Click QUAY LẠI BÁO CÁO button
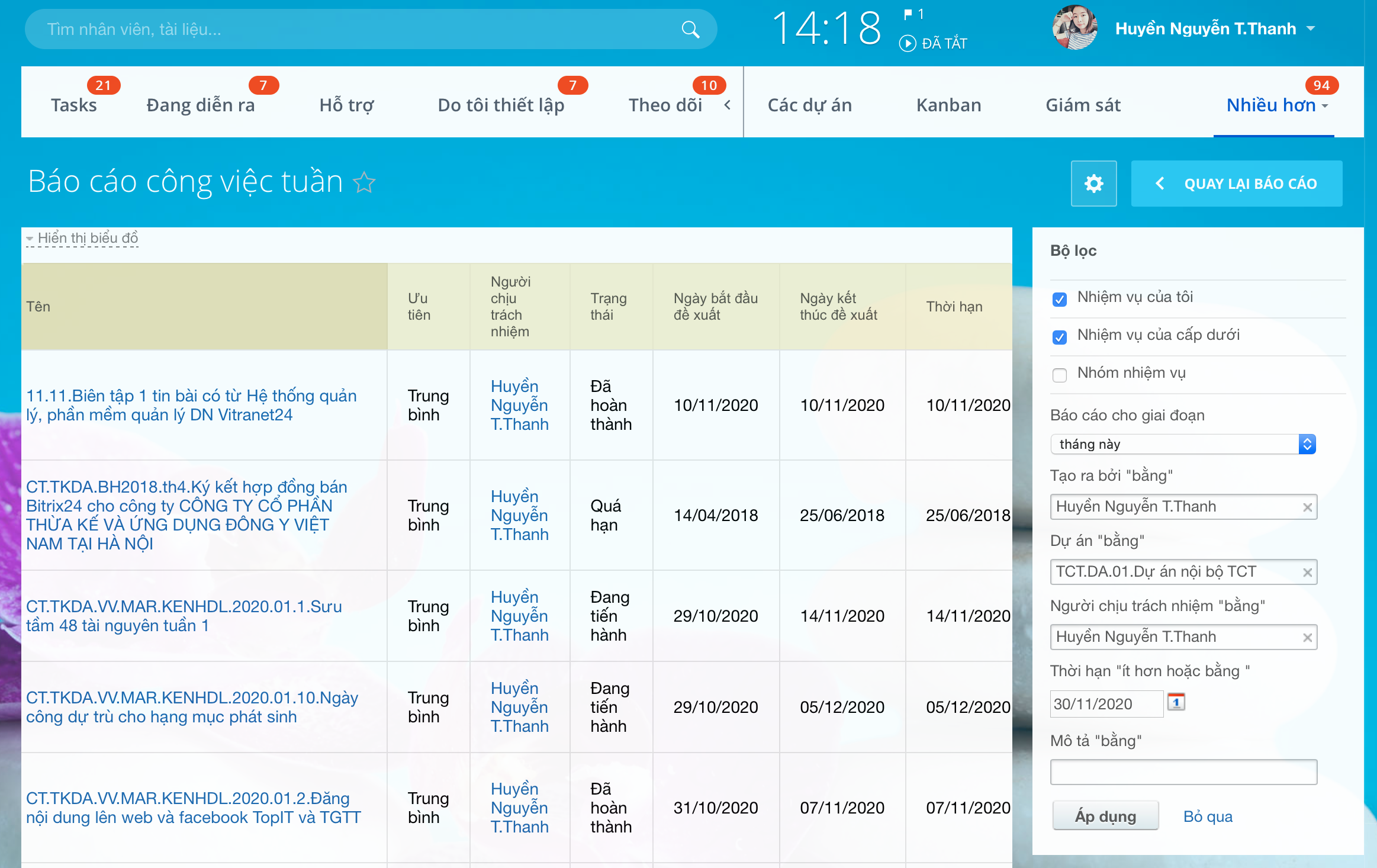1377x868 pixels. pyautogui.click(x=1236, y=184)
